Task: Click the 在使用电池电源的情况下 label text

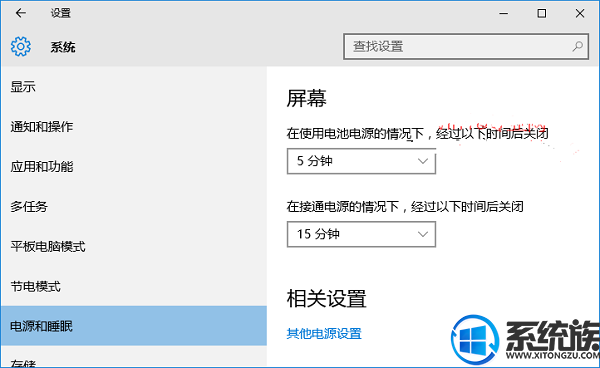Action: pos(355,134)
